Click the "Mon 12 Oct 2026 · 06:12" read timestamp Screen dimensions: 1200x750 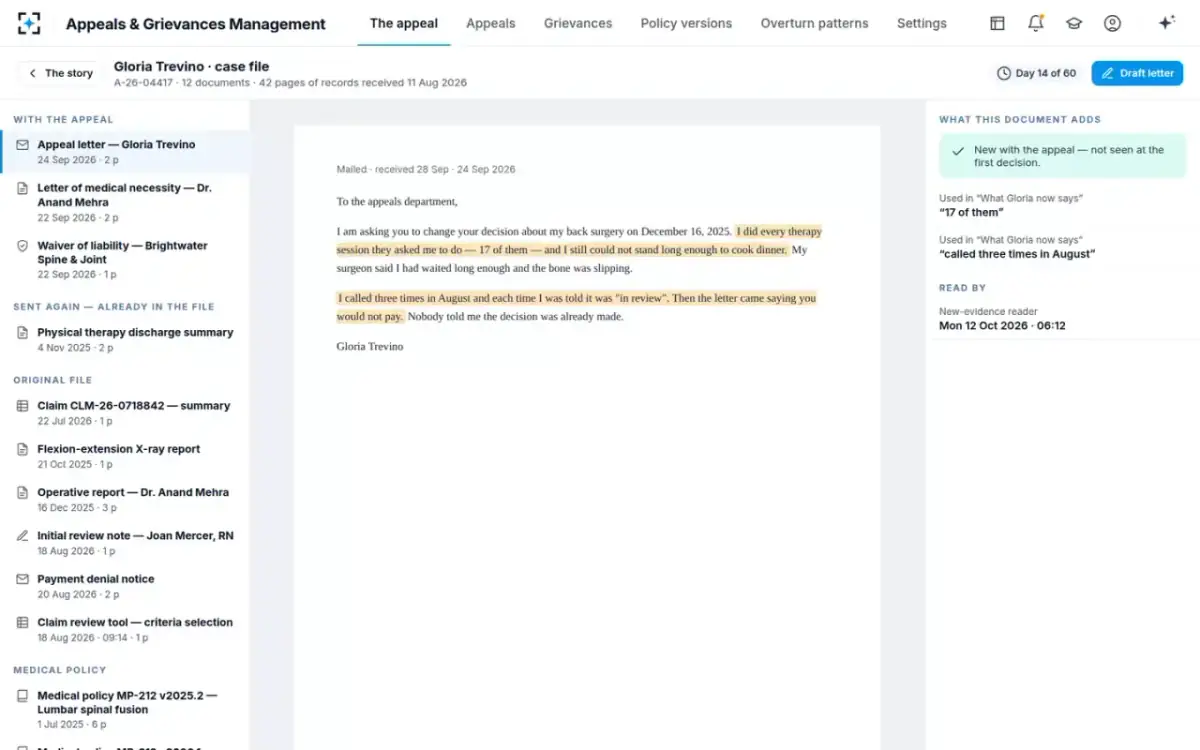(1002, 326)
